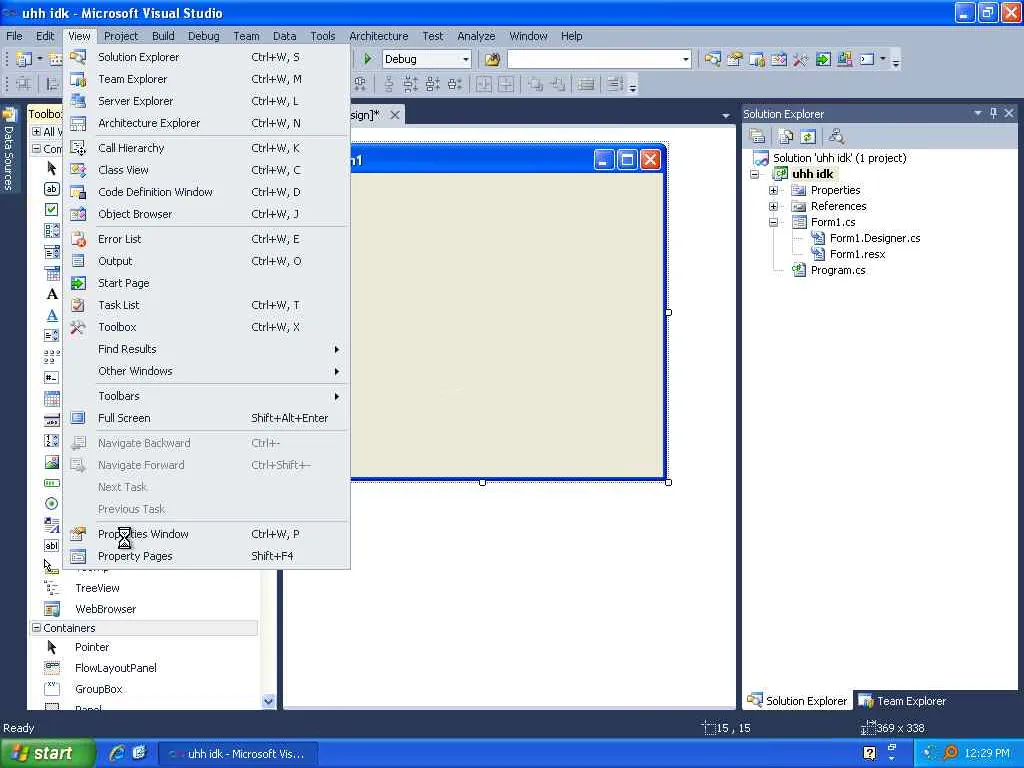1024x768 pixels.
Task: Open the Architecture menu
Action: click(x=379, y=36)
